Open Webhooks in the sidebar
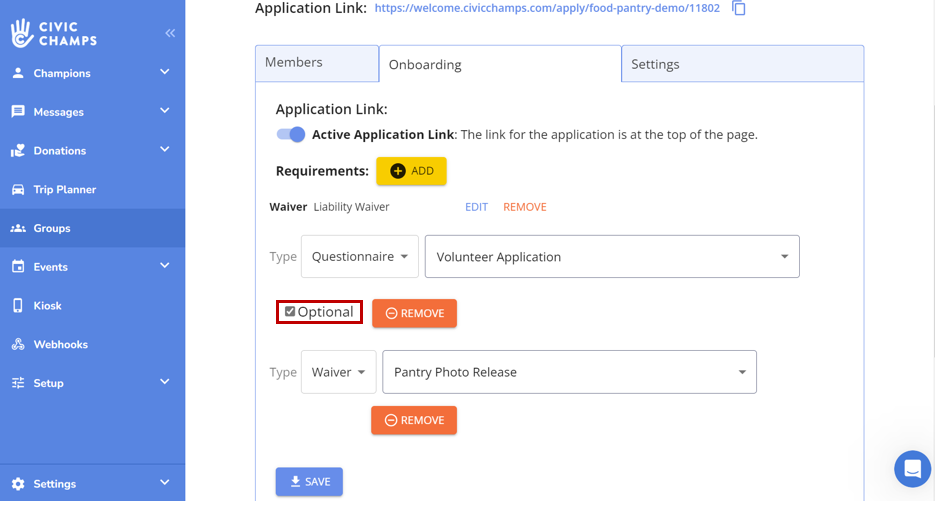937x505 pixels. [60, 345]
